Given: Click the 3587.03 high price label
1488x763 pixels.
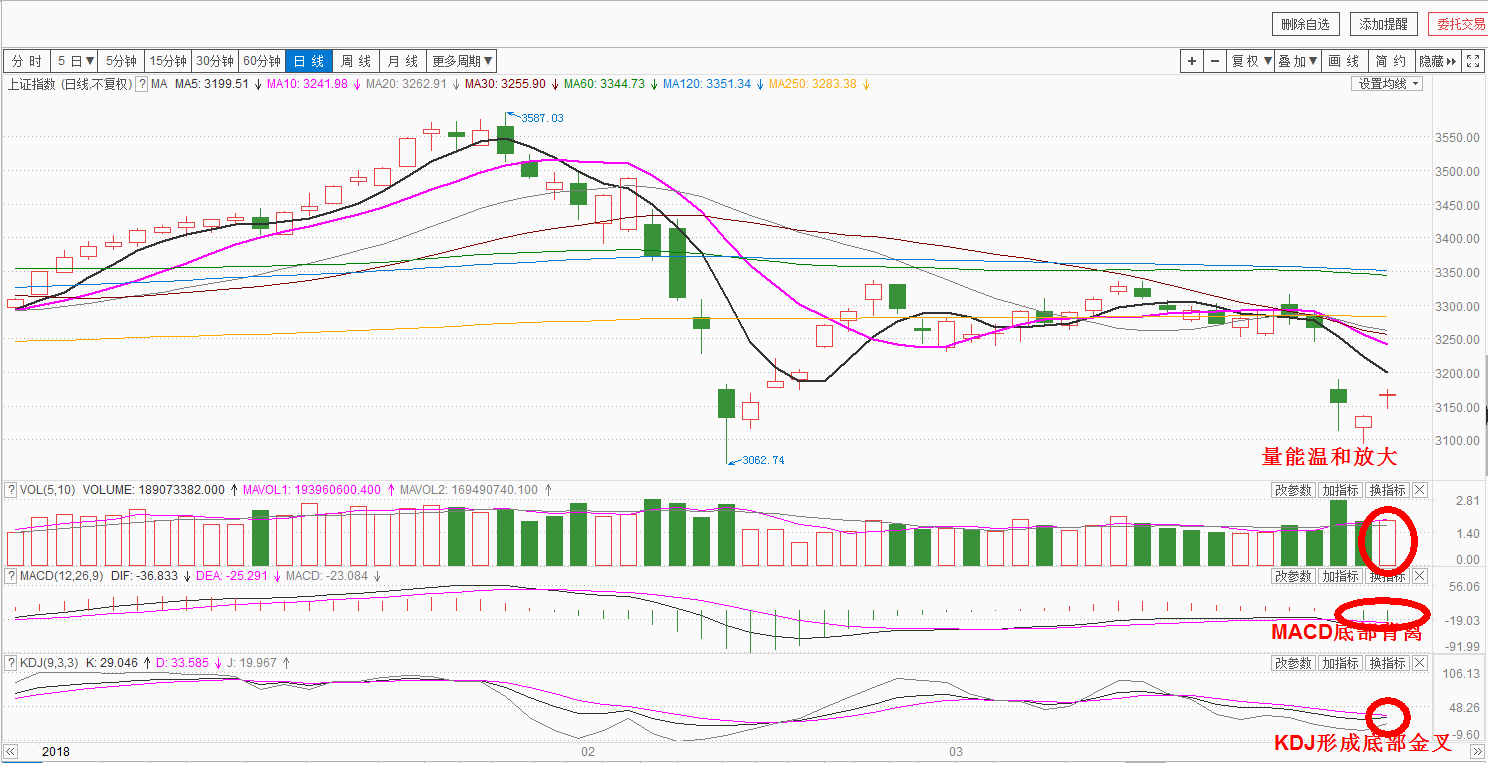Looking at the screenshot, I should [542, 118].
